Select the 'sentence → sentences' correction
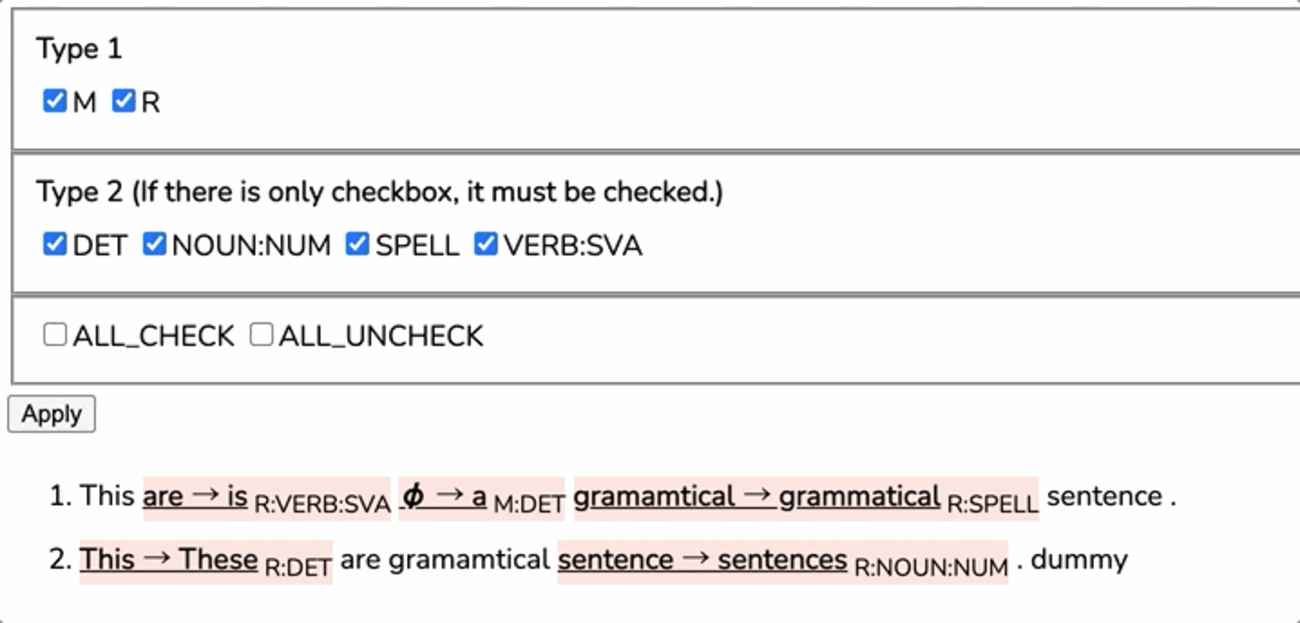The width and height of the screenshot is (1300, 623). coord(702,560)
